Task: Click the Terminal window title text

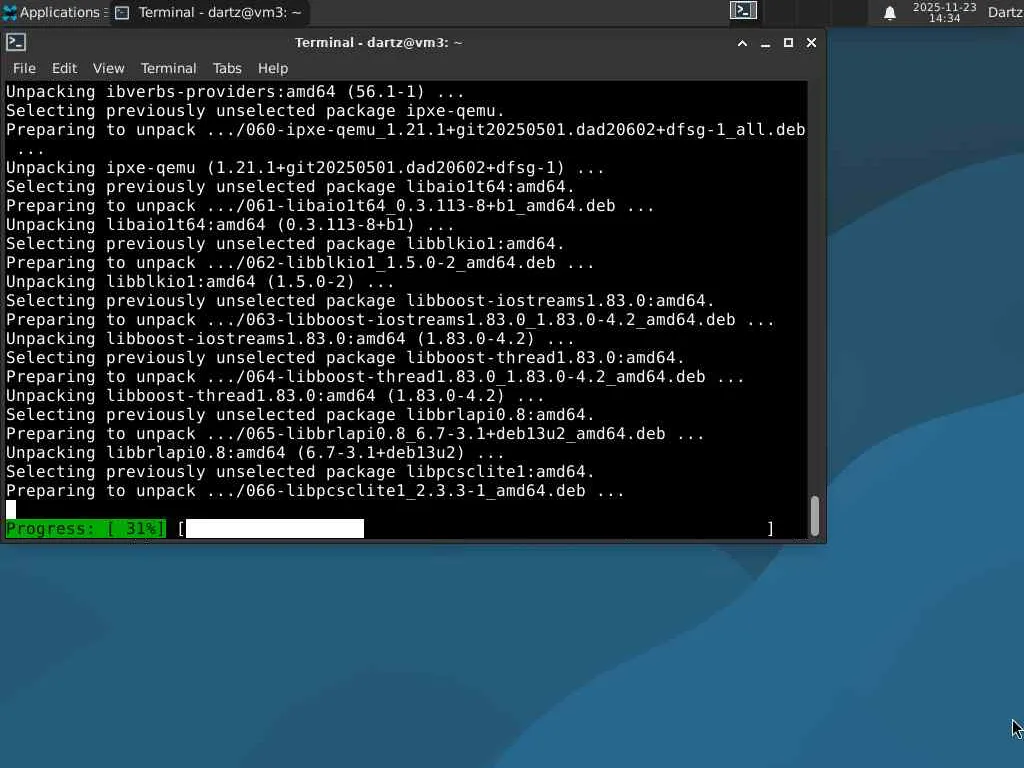Action: [378, 43]
